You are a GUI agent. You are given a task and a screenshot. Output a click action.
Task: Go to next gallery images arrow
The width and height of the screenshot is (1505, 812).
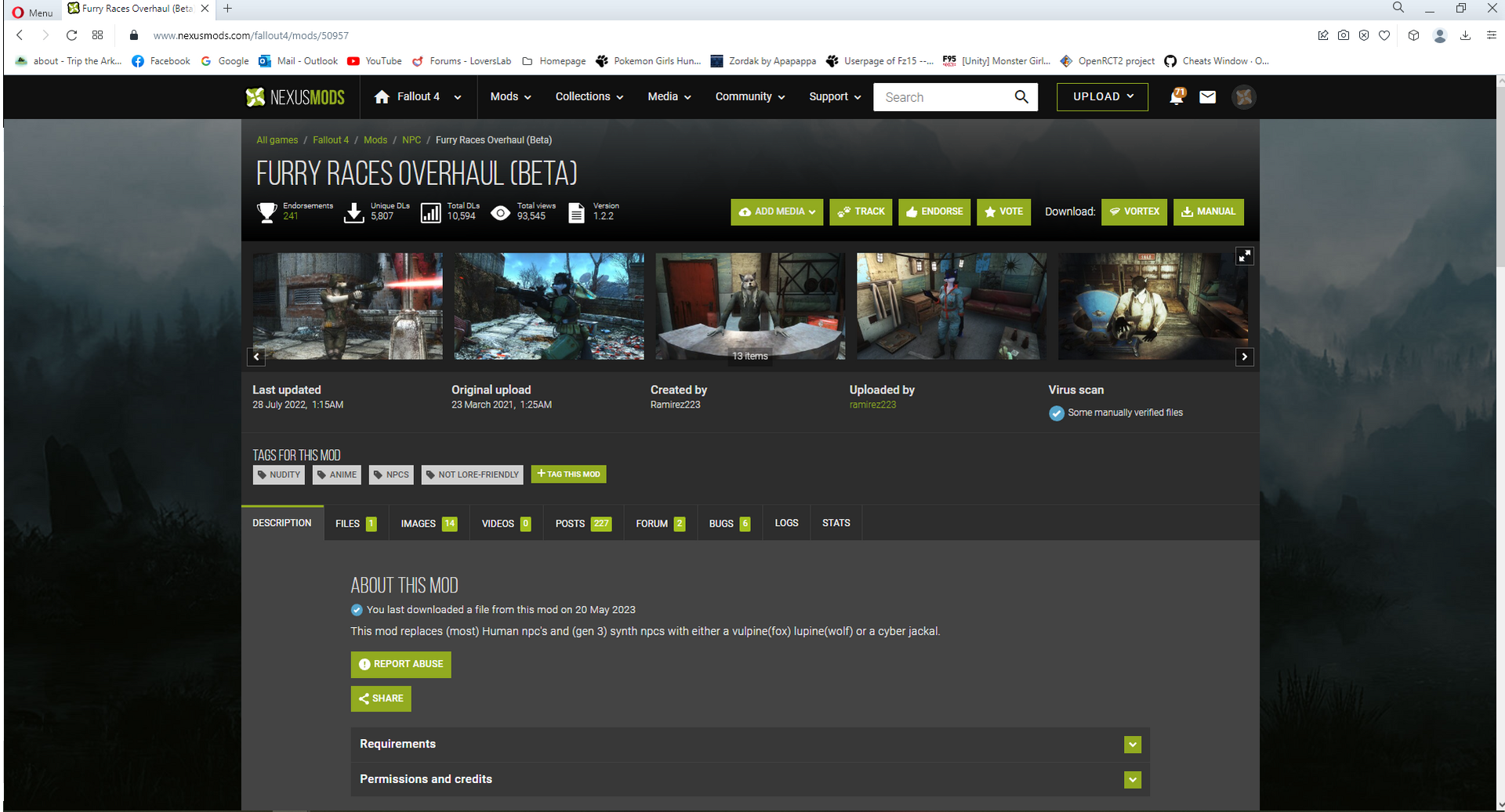tap(1245, 357)
